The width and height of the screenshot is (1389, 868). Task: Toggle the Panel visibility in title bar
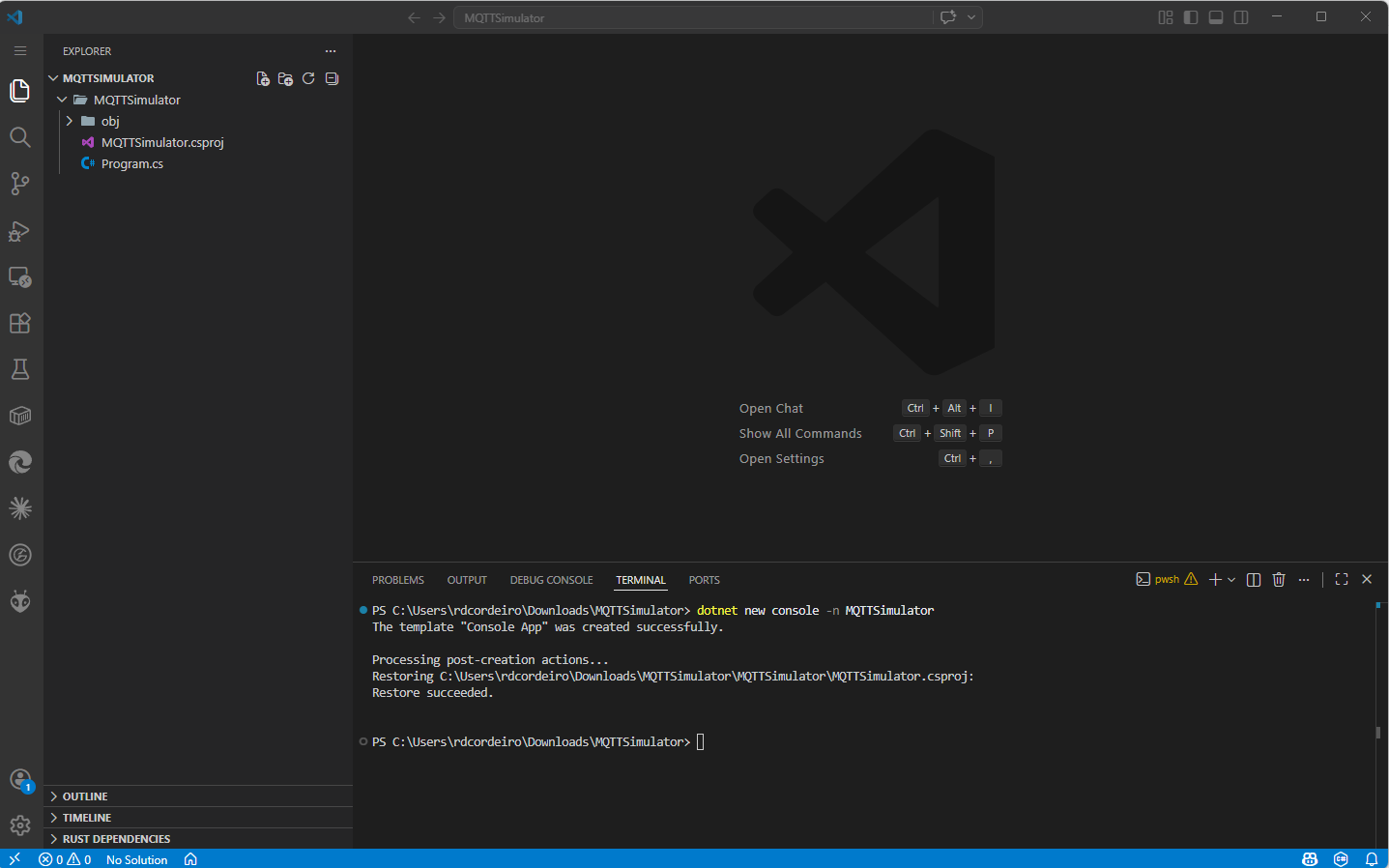coord(1215,16)
